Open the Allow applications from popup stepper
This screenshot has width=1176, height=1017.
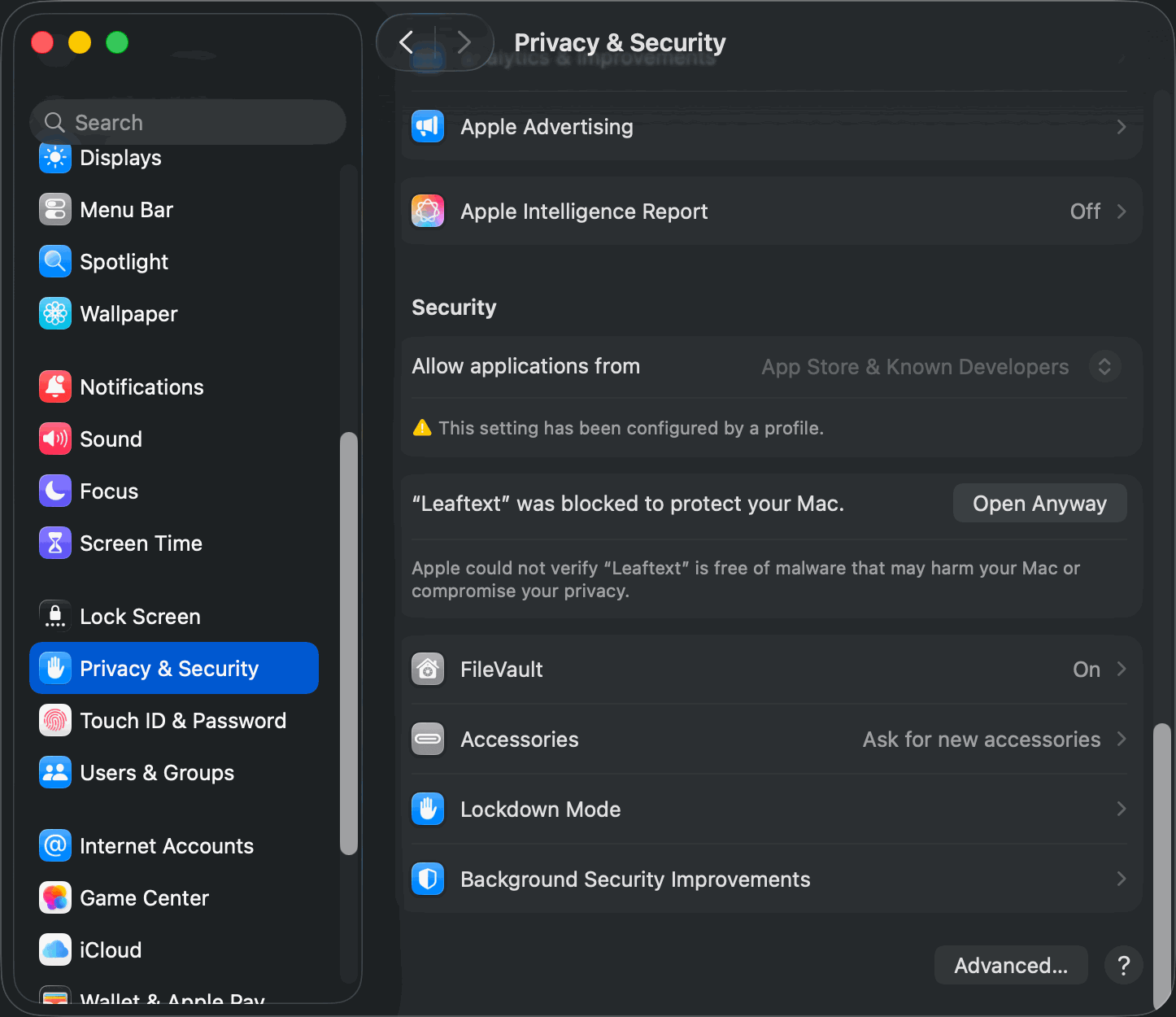click(x=1104, y=367)
